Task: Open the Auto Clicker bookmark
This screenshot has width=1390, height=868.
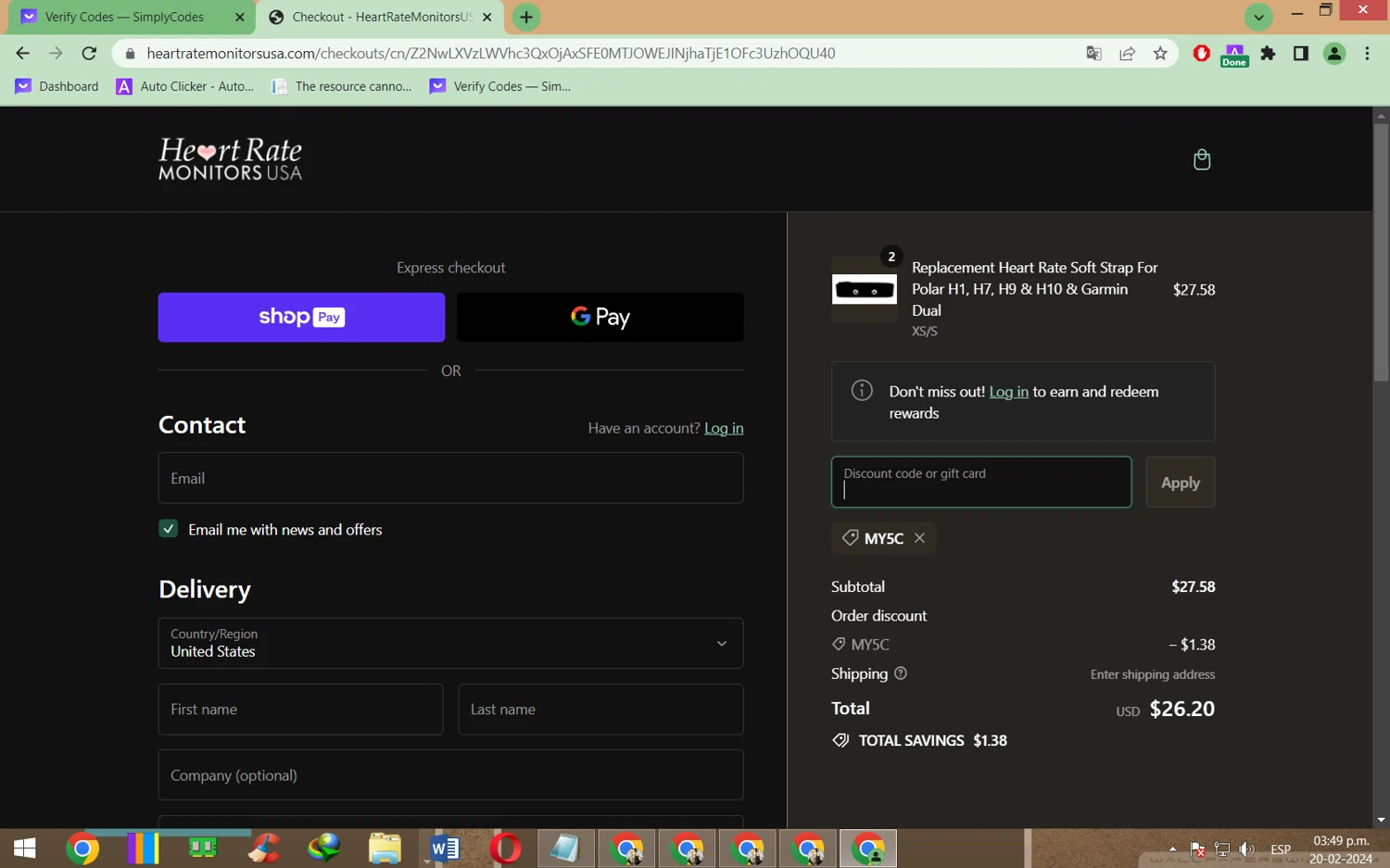Action: [185, 86]
